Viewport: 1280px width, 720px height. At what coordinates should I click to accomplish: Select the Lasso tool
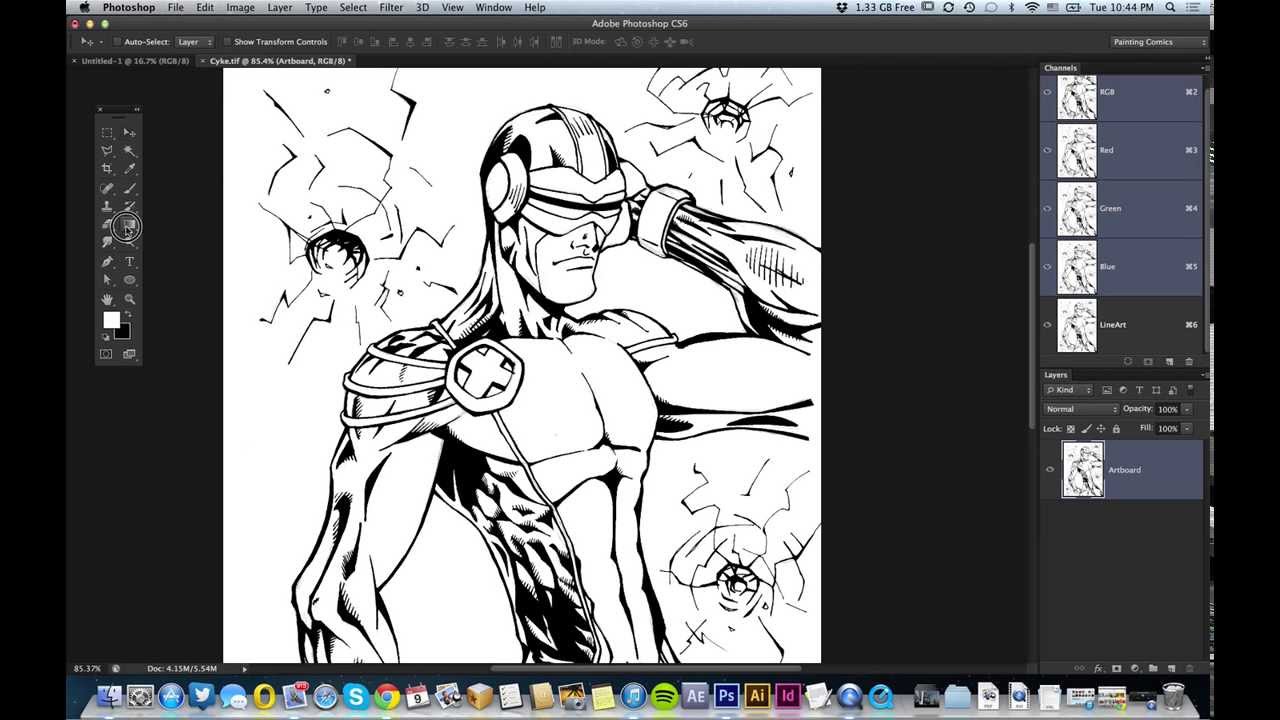pyautogui.click(x=107, y=151)
